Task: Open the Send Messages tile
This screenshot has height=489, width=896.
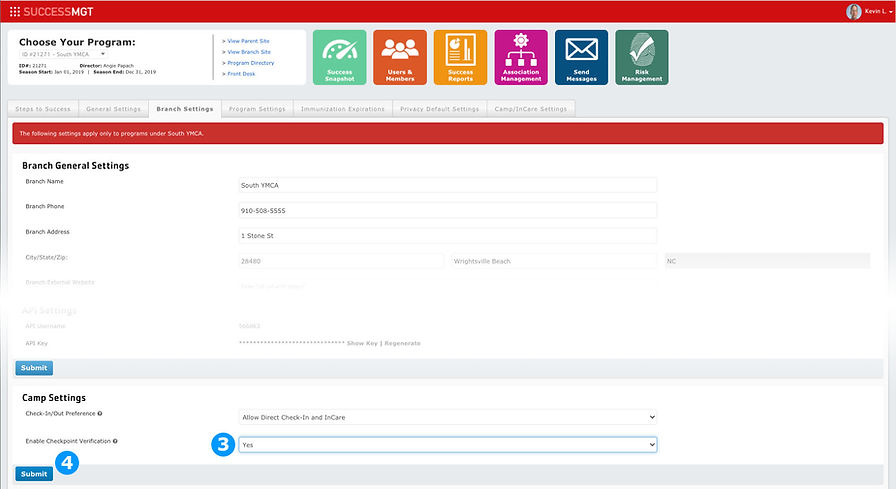Action: 582,58
